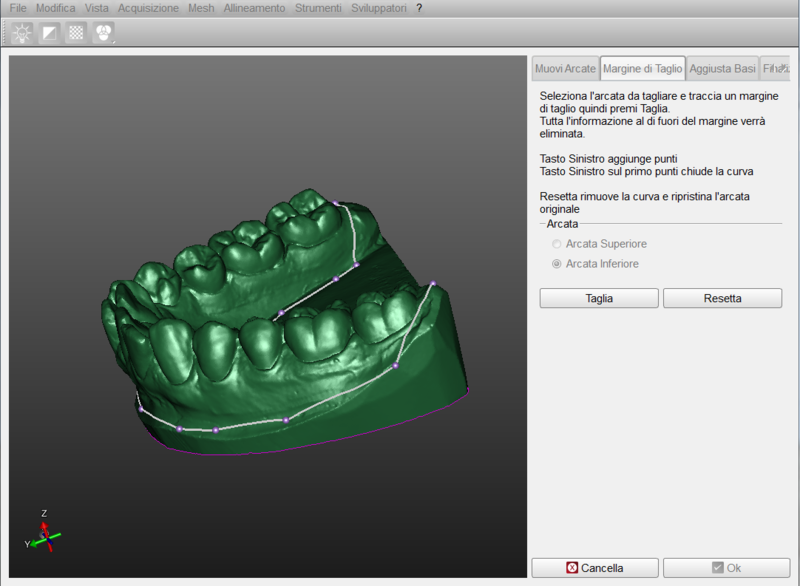
Task: Open the three-circle color mode icon
Action: point(103,33)
